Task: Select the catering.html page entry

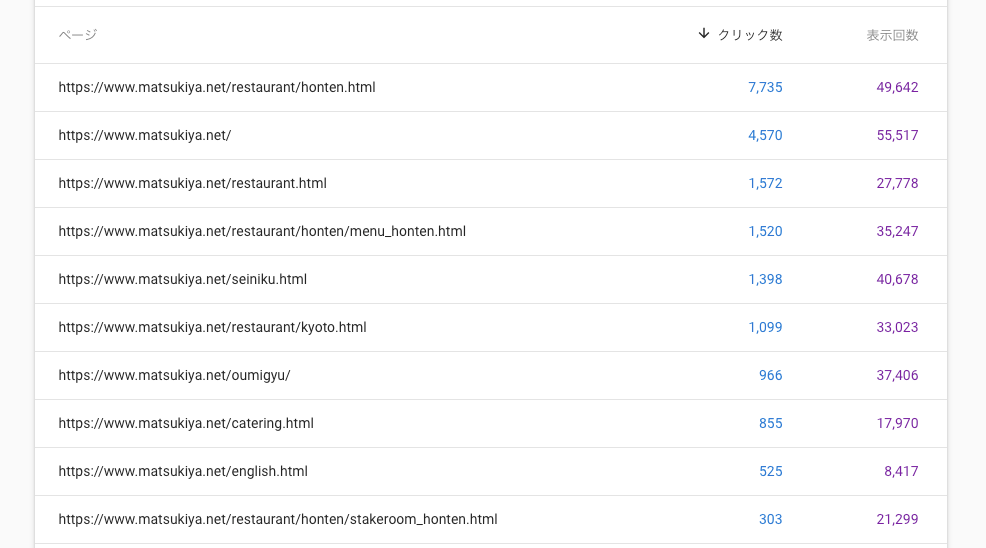Action: (x=186, y=424)
